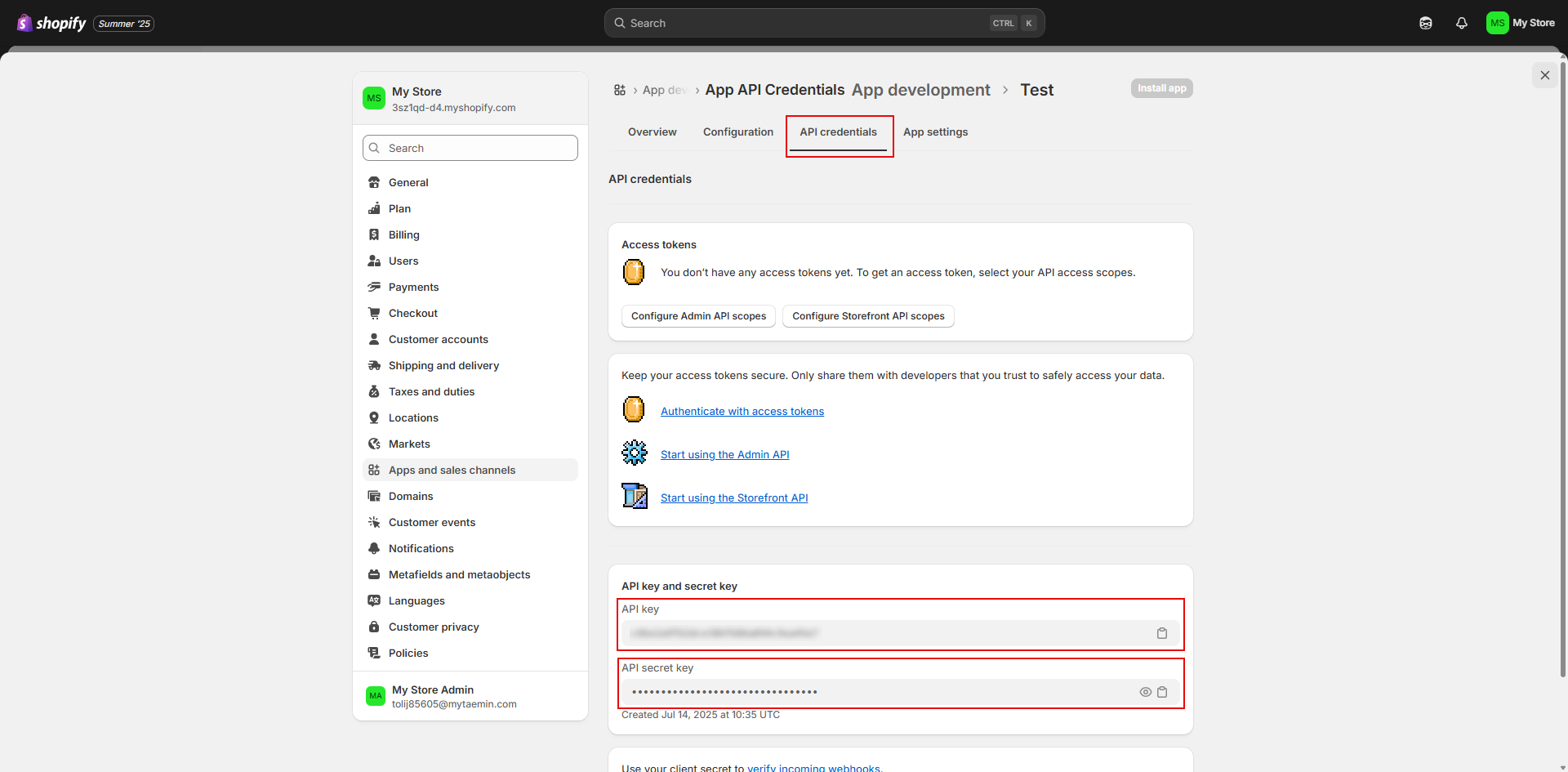The image size is (1568, 772).
Task: Open Domains settings
Action: [x=470, y=496]
